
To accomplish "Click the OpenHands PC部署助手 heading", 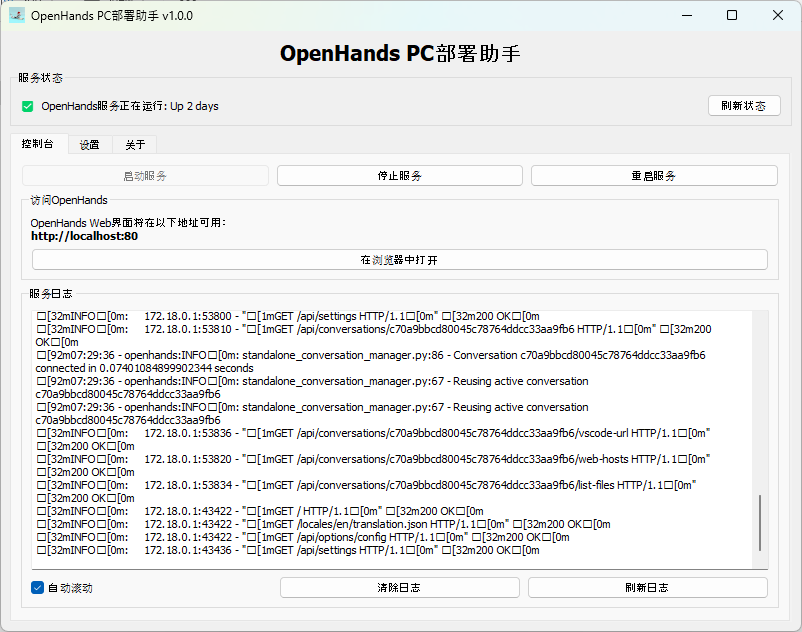I will tap(400, 54).
